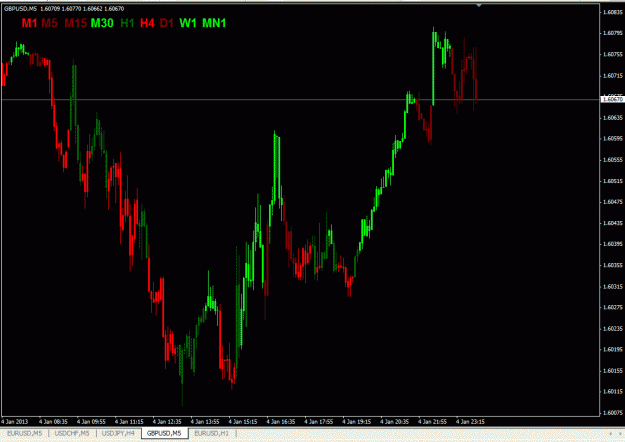Click the 1.60755 price axis label
The image size is (625, 442).
click(613, 54)
